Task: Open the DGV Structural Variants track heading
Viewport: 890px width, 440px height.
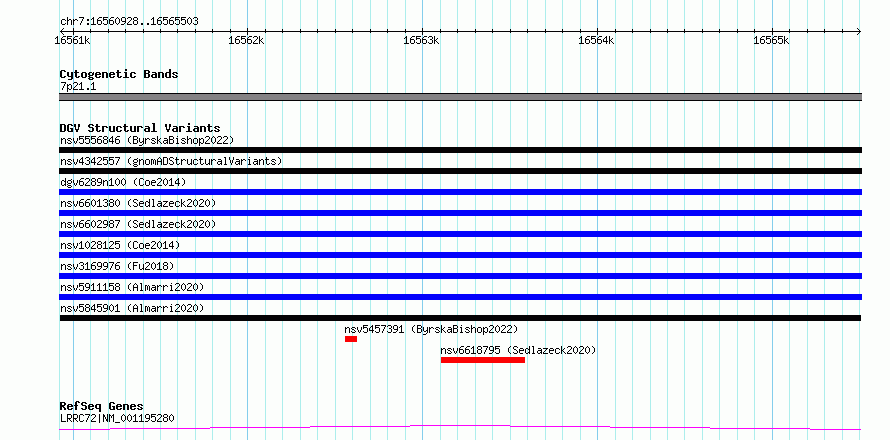Action: 140,128
